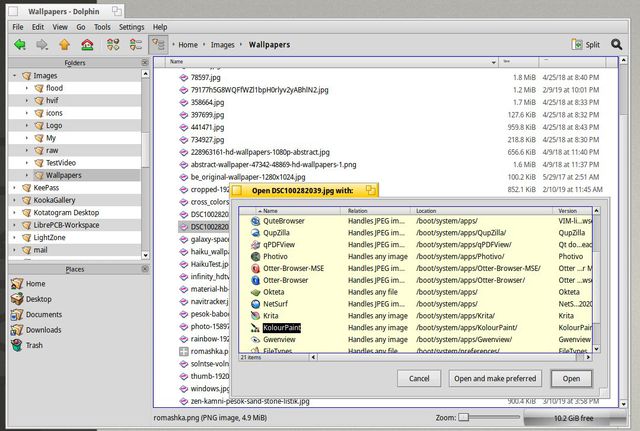Open the Edit menu

click(38, 27)
